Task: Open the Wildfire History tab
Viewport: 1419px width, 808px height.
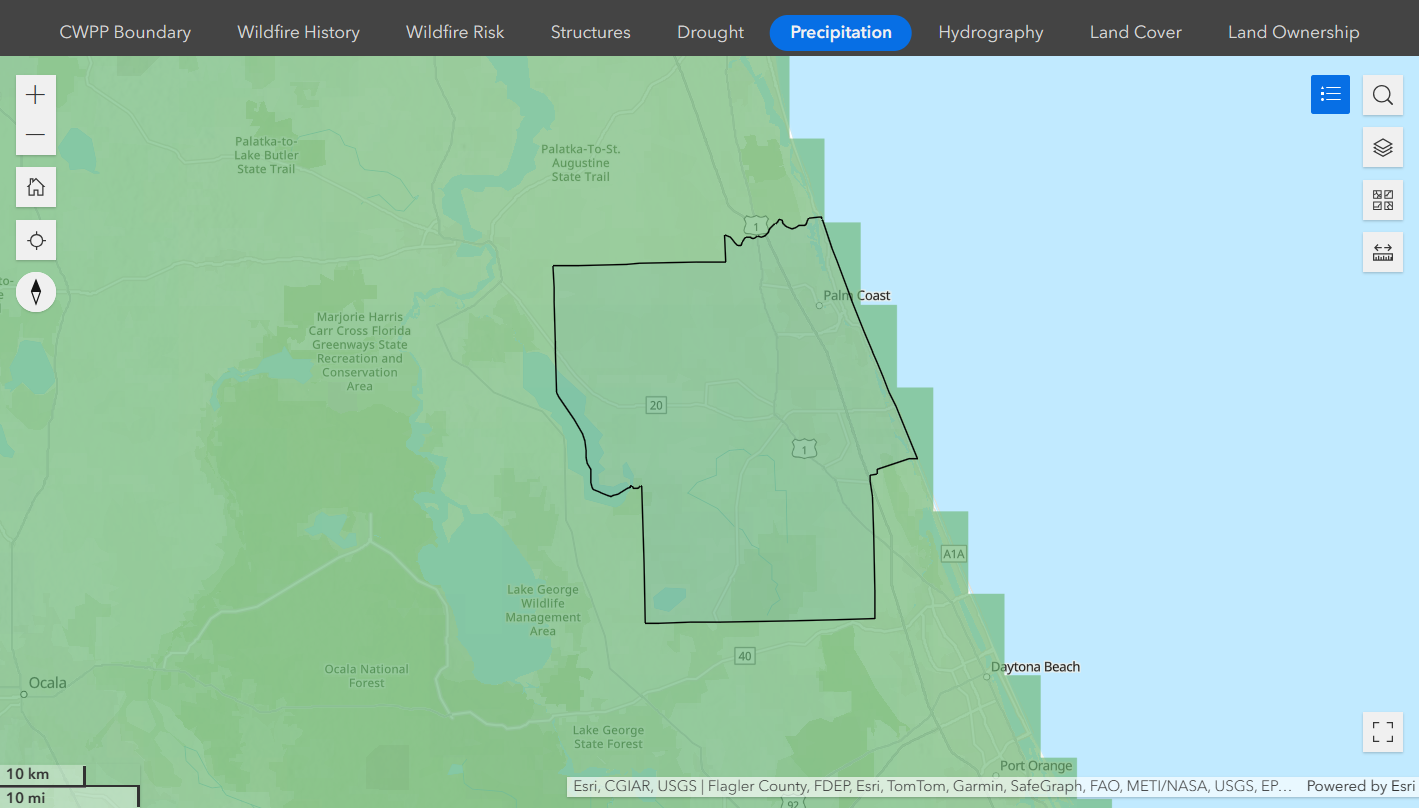Action: [298, 32]
